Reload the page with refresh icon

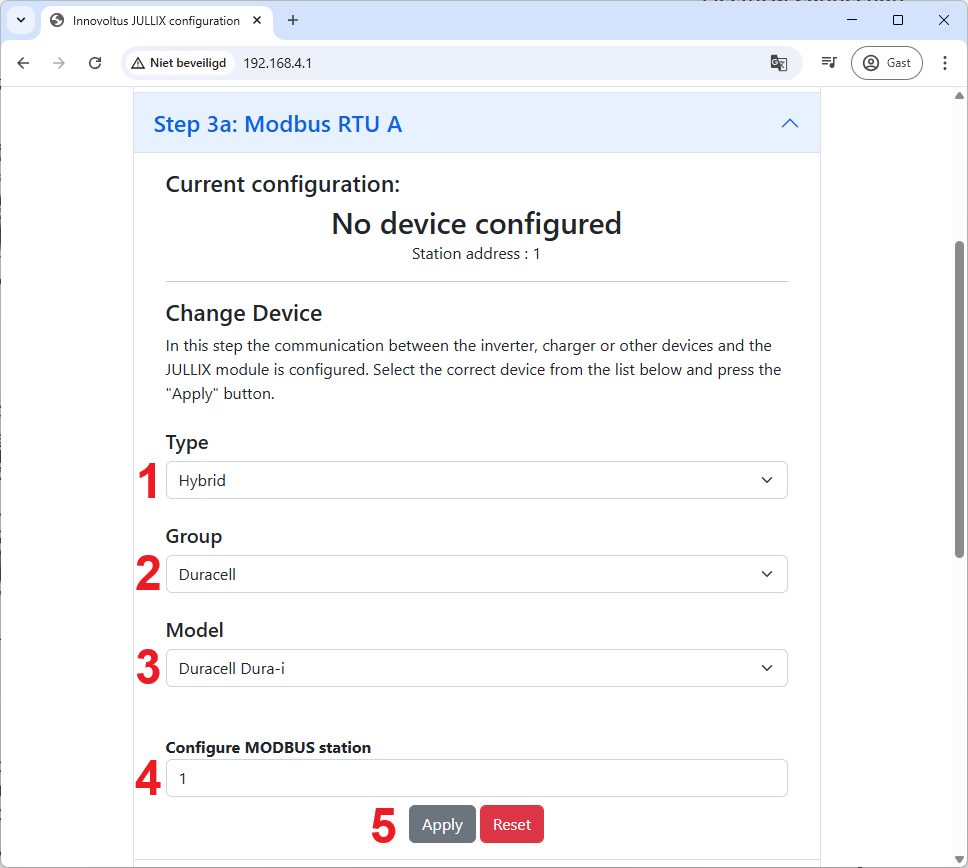point(95,63)
